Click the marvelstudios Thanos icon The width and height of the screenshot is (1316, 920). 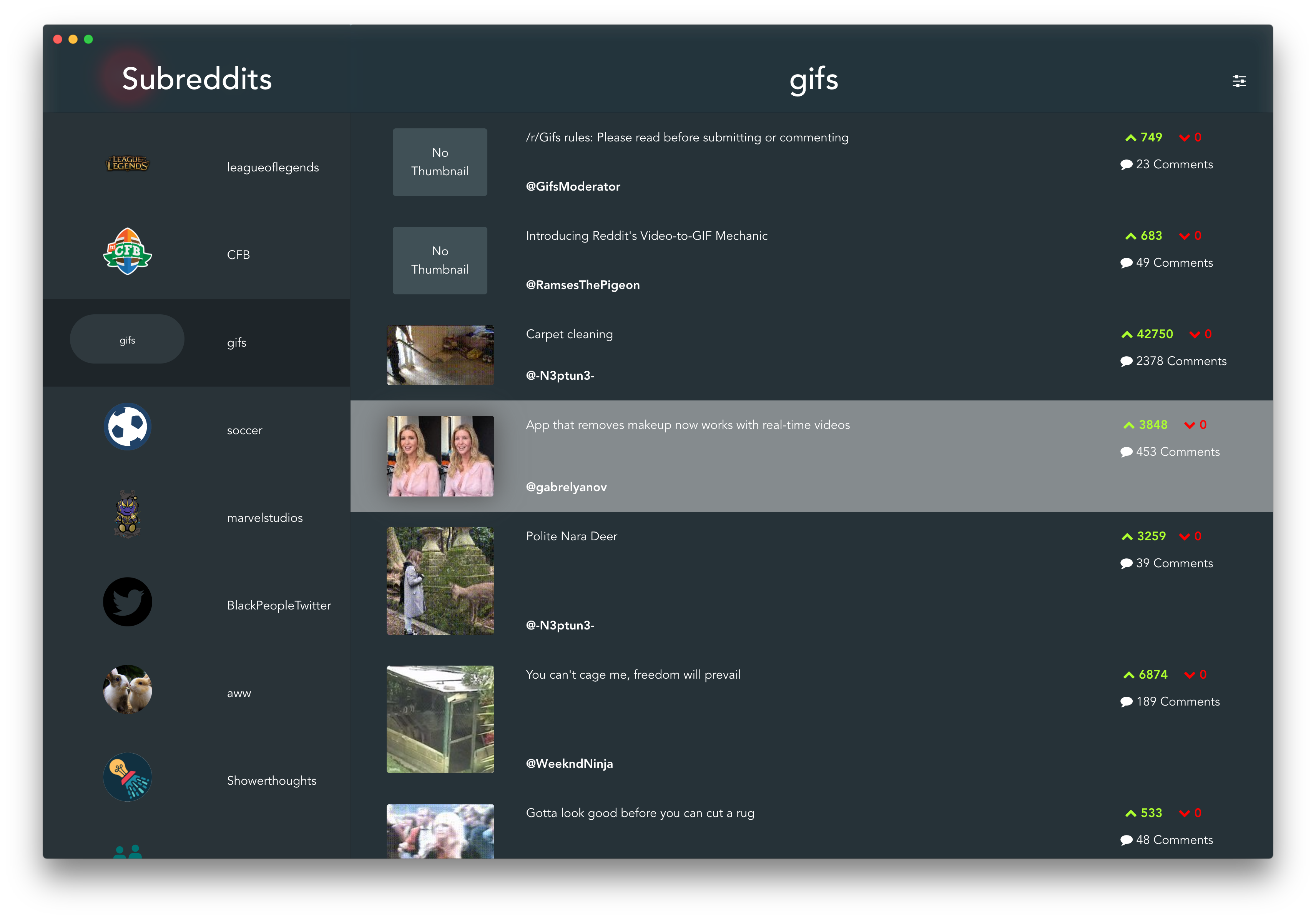pyautogui.click(x=127, y=514)
